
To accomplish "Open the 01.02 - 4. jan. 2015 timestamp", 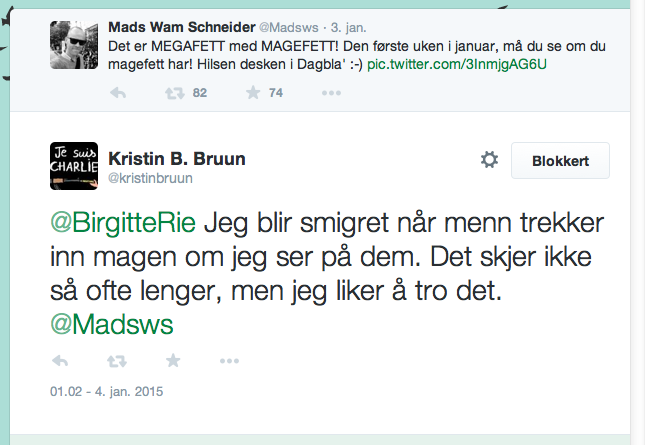I will [x=107, y=391].
